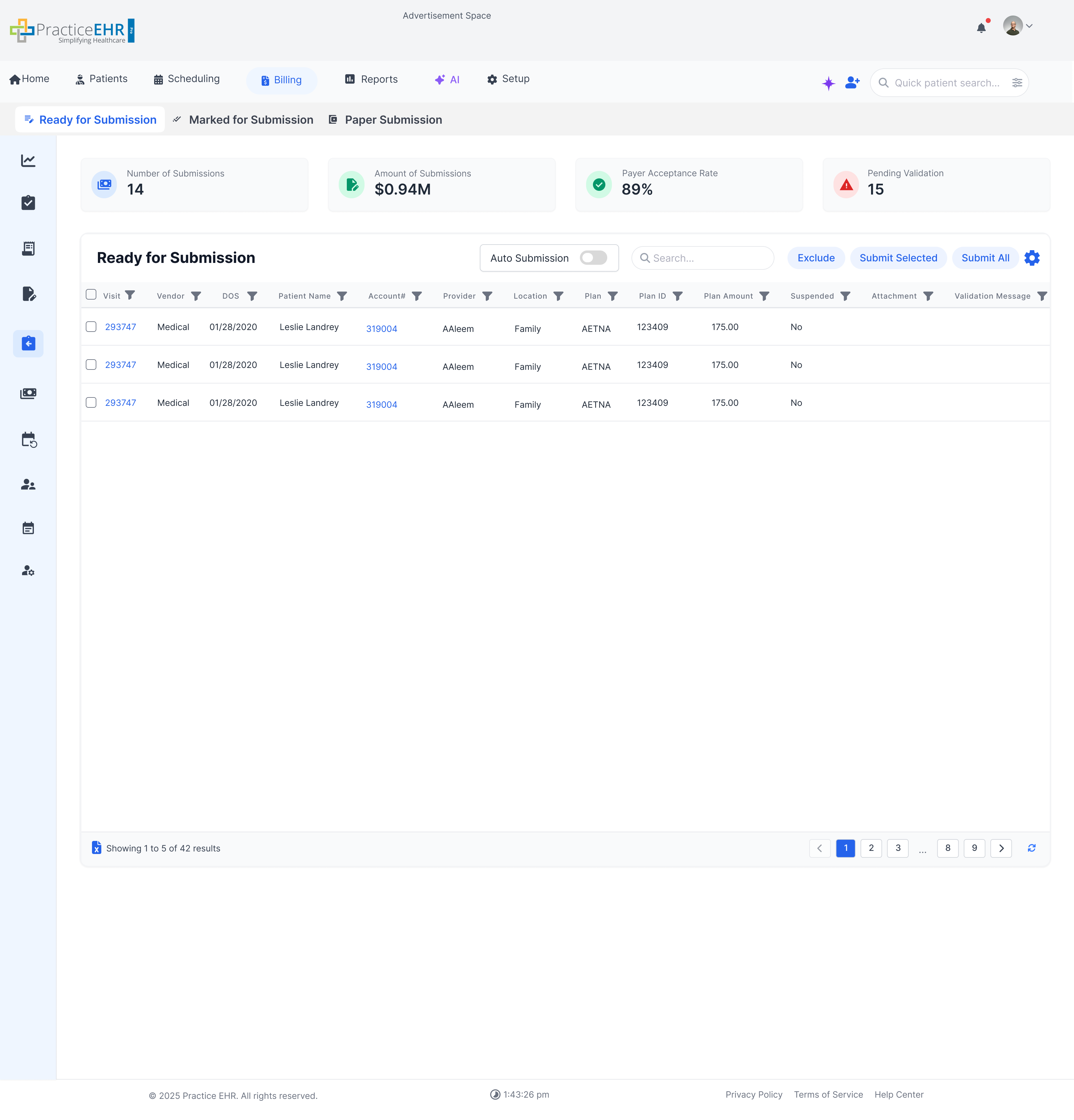Check the first row visit checkbox
Image resolution: width=1074 pixels, height=1120 pixels.
coord(91,327)
